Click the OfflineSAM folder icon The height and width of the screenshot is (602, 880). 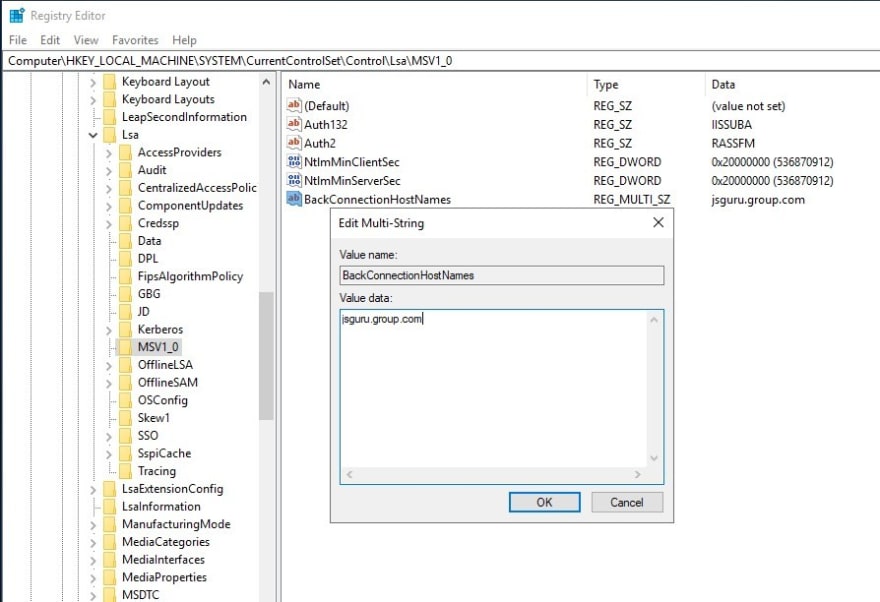coord(126,383)
